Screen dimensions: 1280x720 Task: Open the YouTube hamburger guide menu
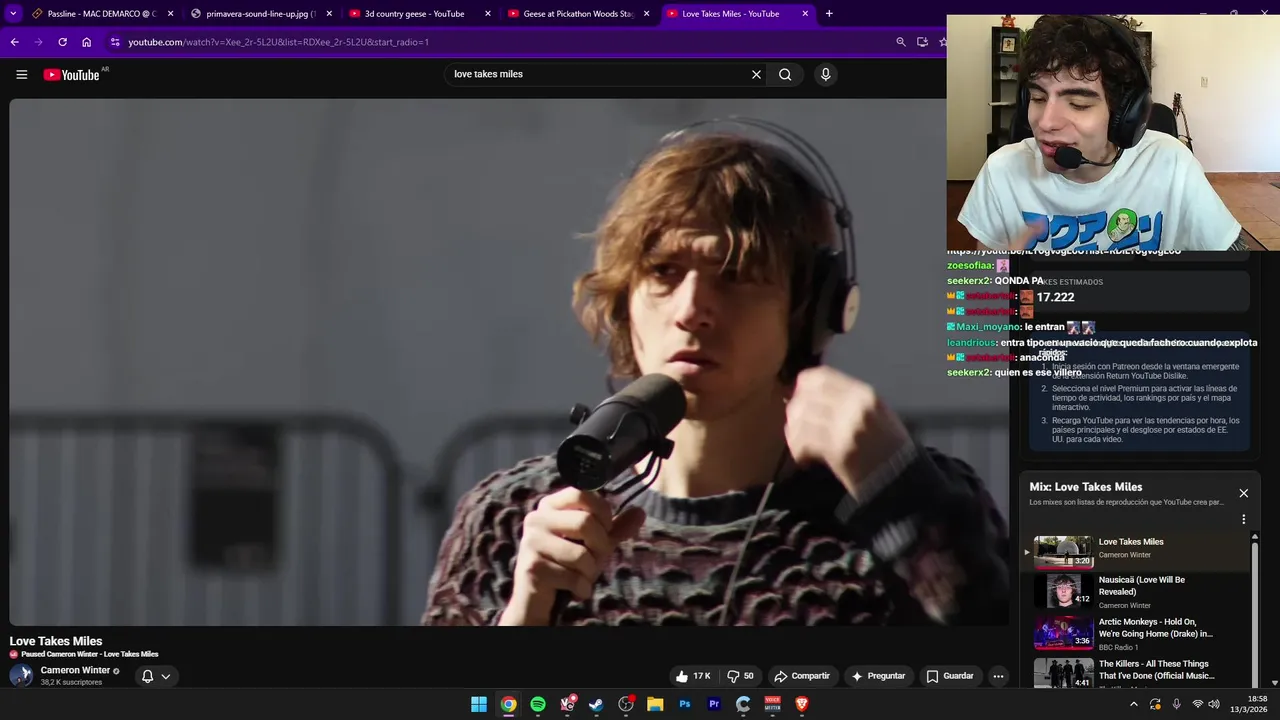tap(21, 74)
